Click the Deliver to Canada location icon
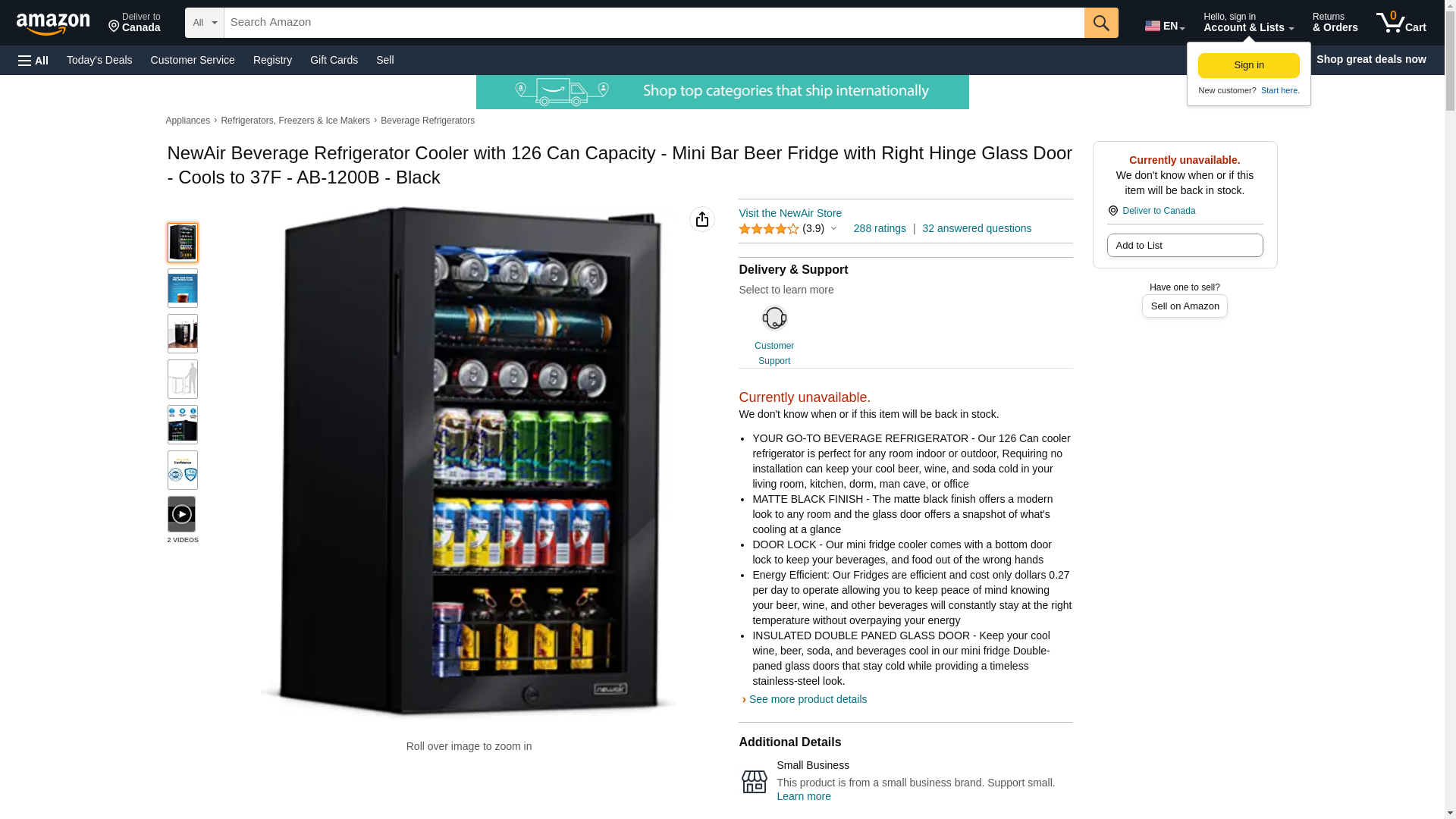1456x819 pixels. click(1112, 211)
